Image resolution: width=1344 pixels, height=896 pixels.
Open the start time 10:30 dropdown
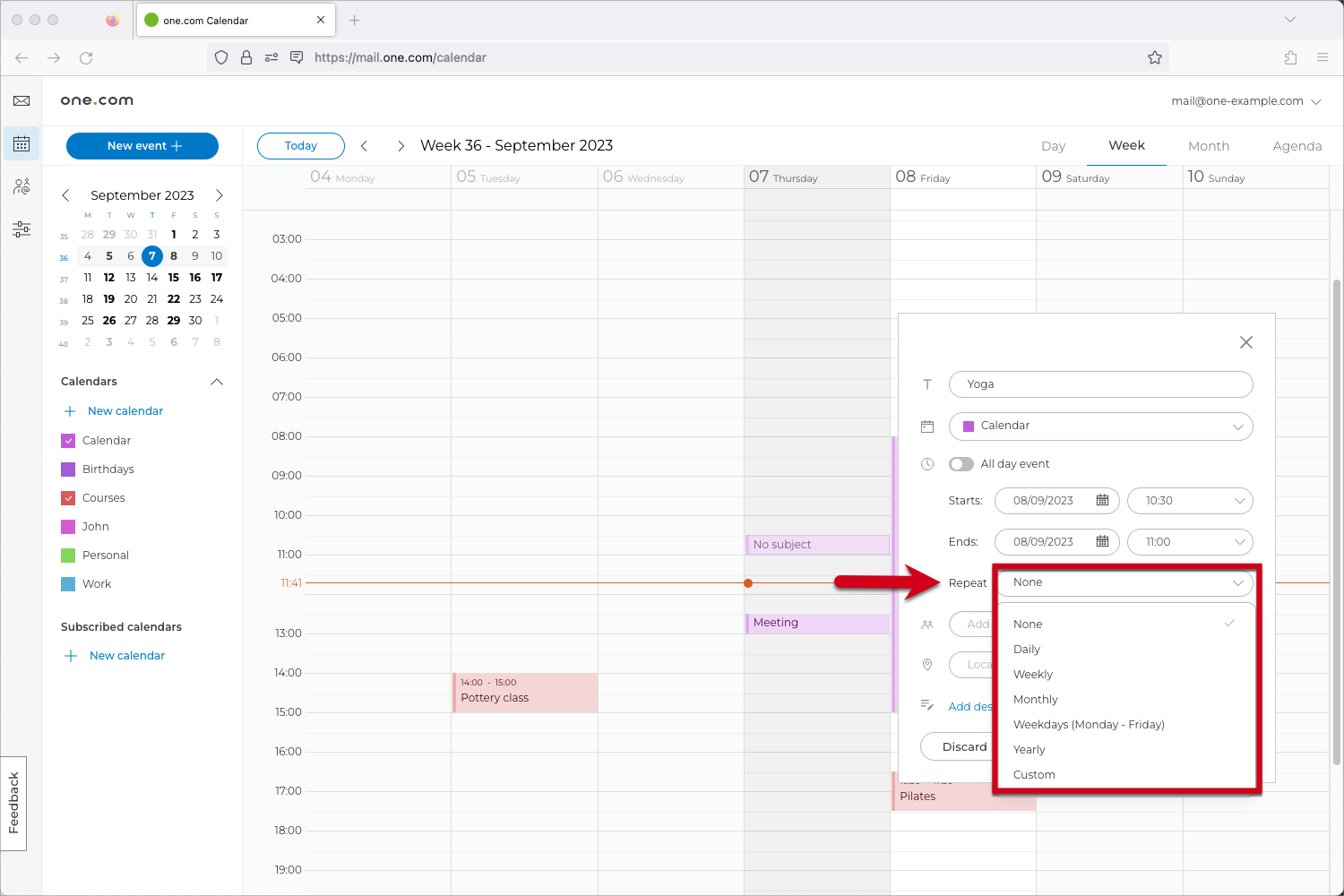[1189, 501]
